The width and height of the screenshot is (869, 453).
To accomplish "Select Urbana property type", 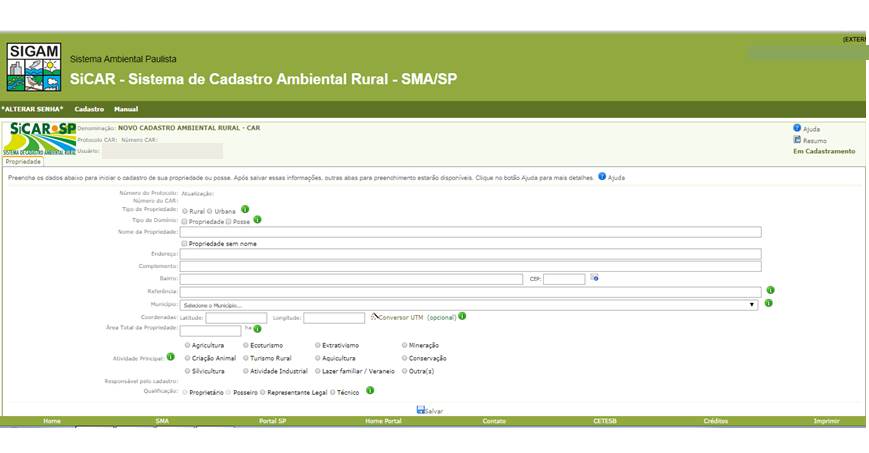I will click(209, 211).
